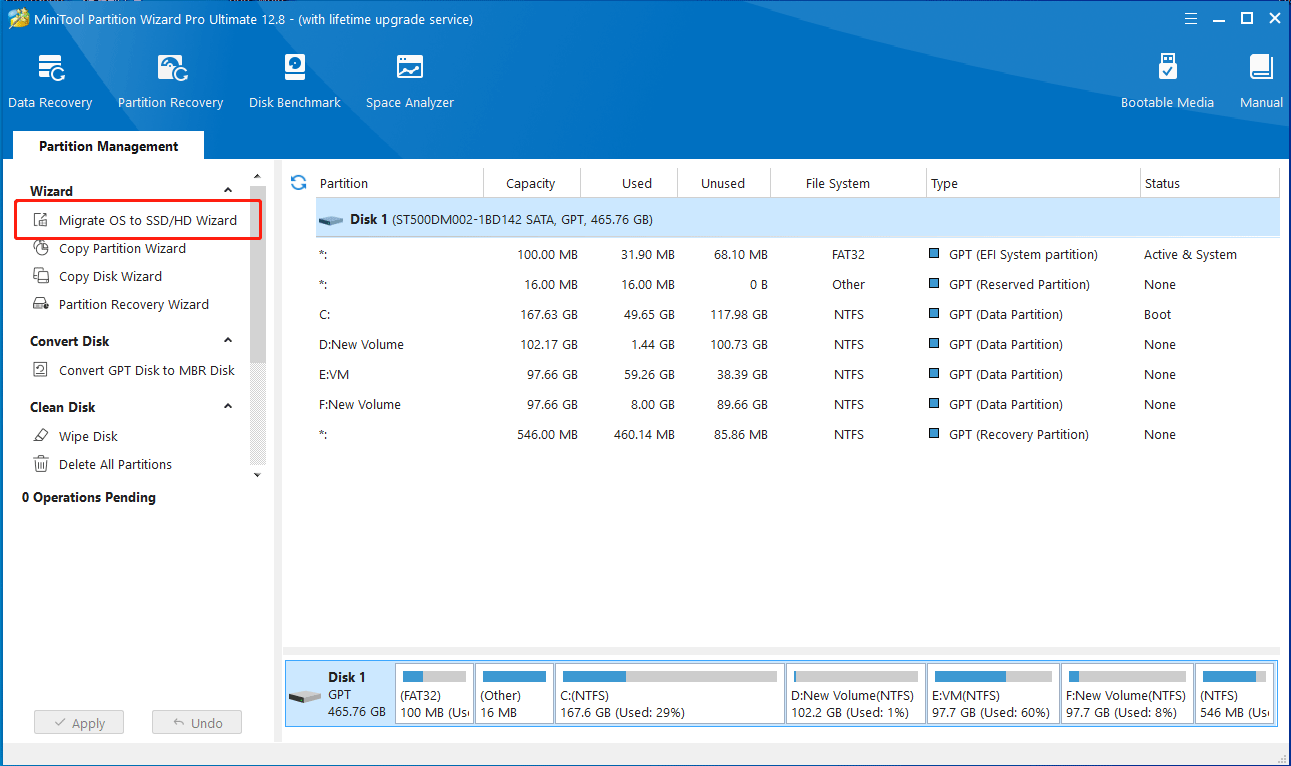The image size is (1291, 766).
Task: Select F:New Volume block in disk map
Action: [x=1127, y=693]
